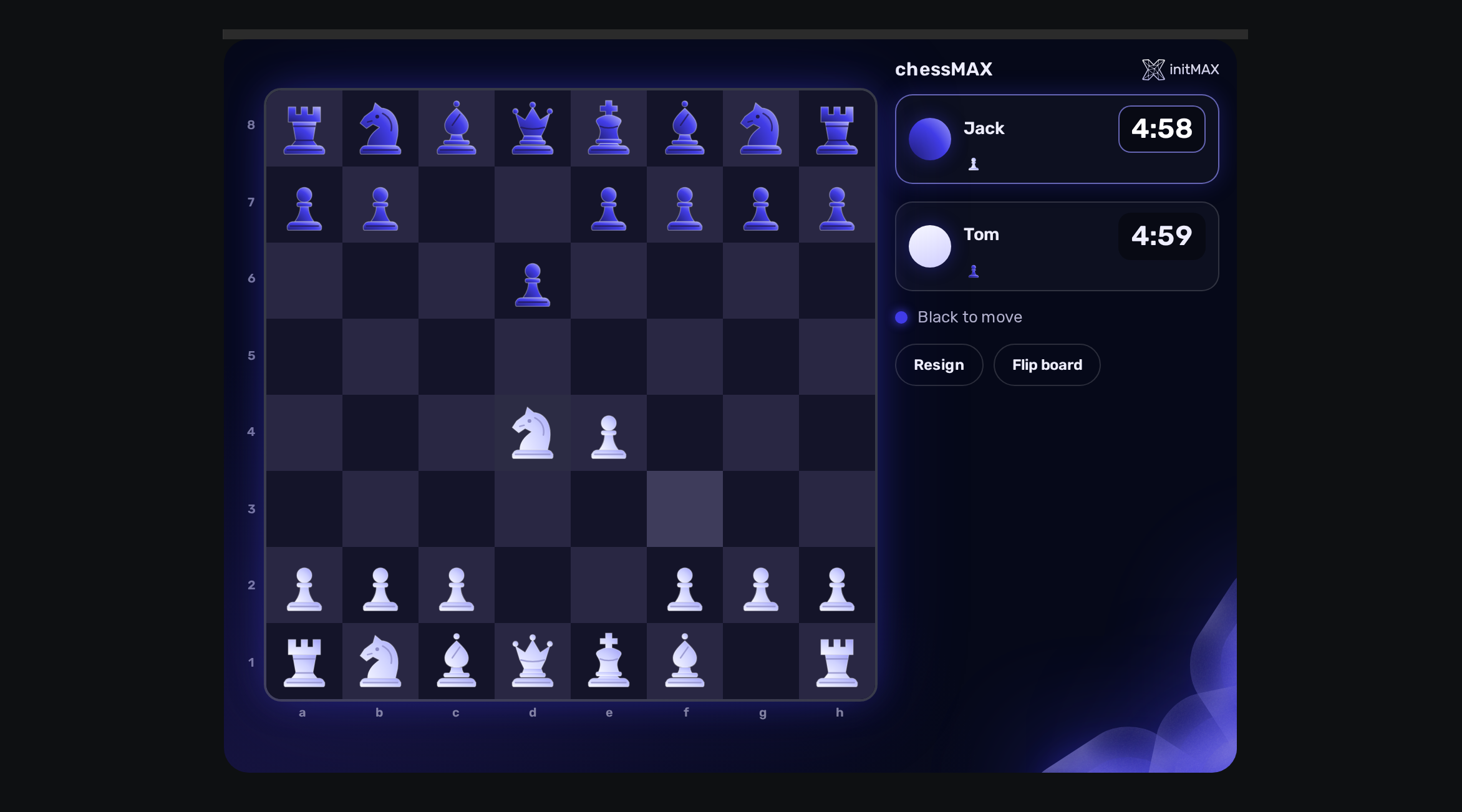Click the empty c7 square
Viewport: 1462px width, 812px height.
tap(457, 205)
